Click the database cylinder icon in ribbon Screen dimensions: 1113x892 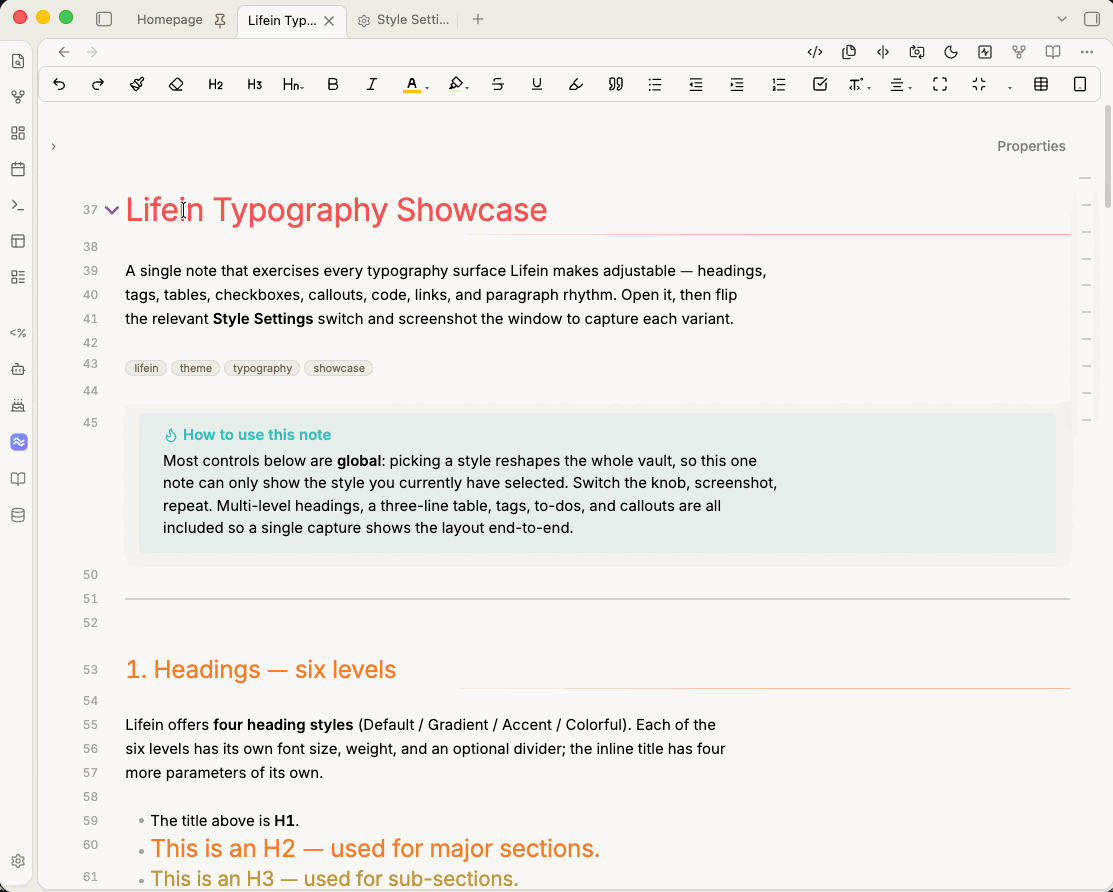(18, 515)
